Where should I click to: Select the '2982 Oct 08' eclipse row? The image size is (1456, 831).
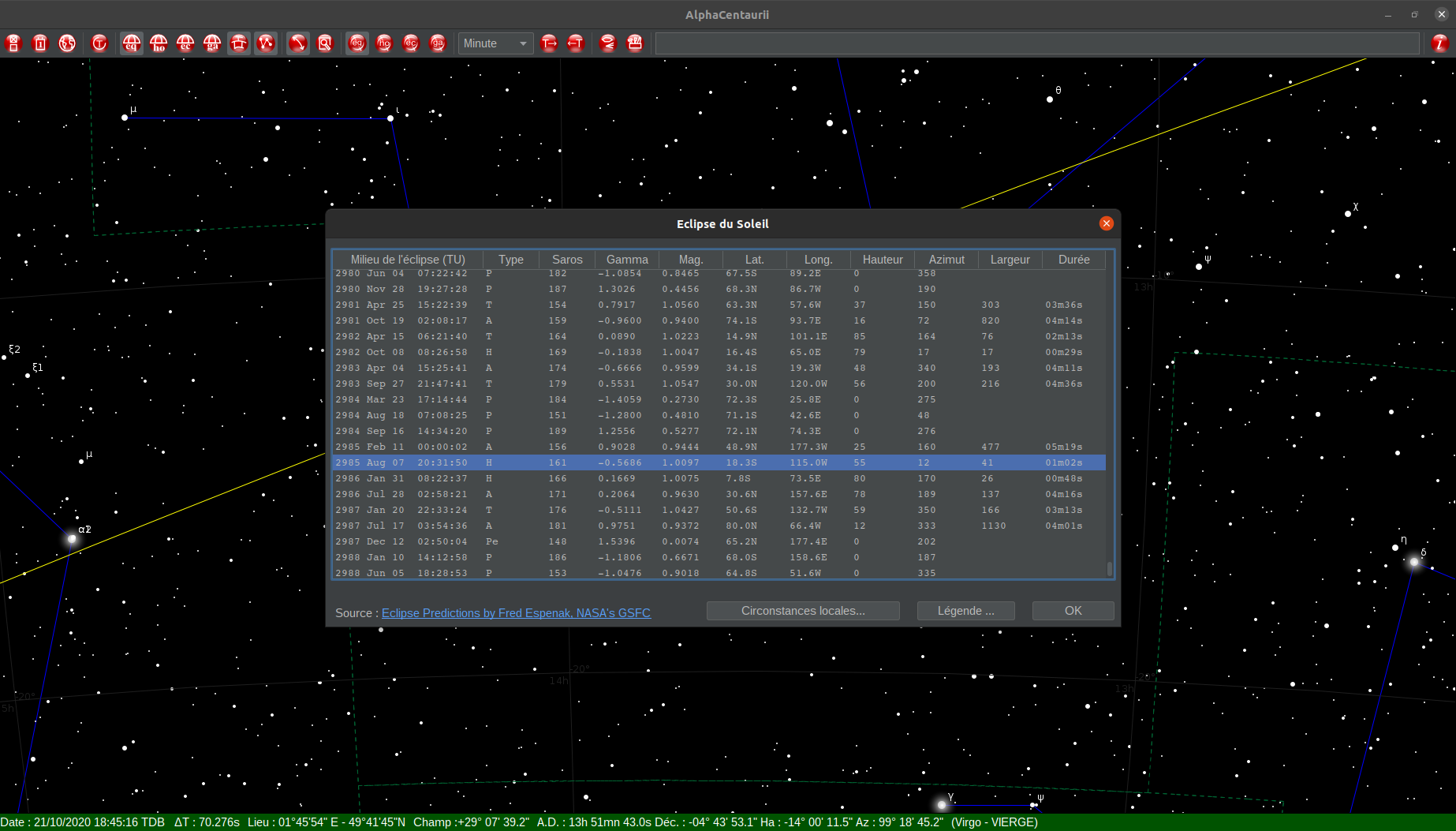coord(719,352)
